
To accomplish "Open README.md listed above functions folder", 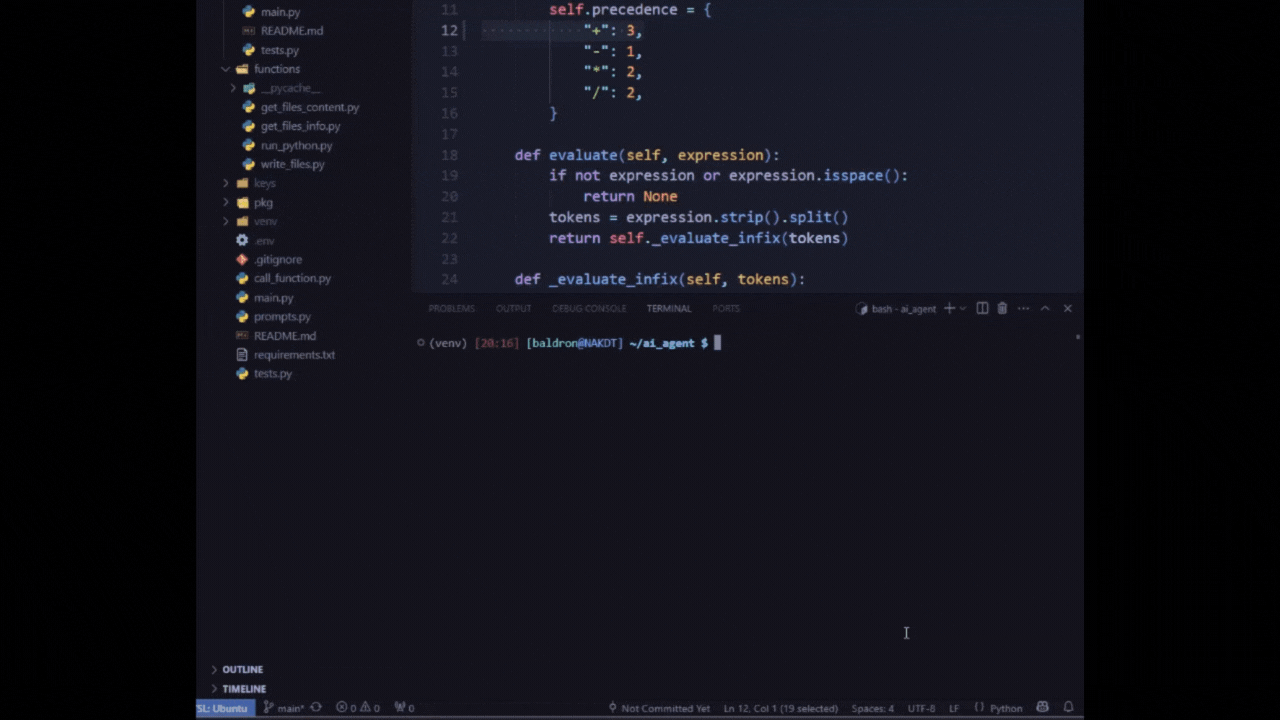I will [291, 31].
